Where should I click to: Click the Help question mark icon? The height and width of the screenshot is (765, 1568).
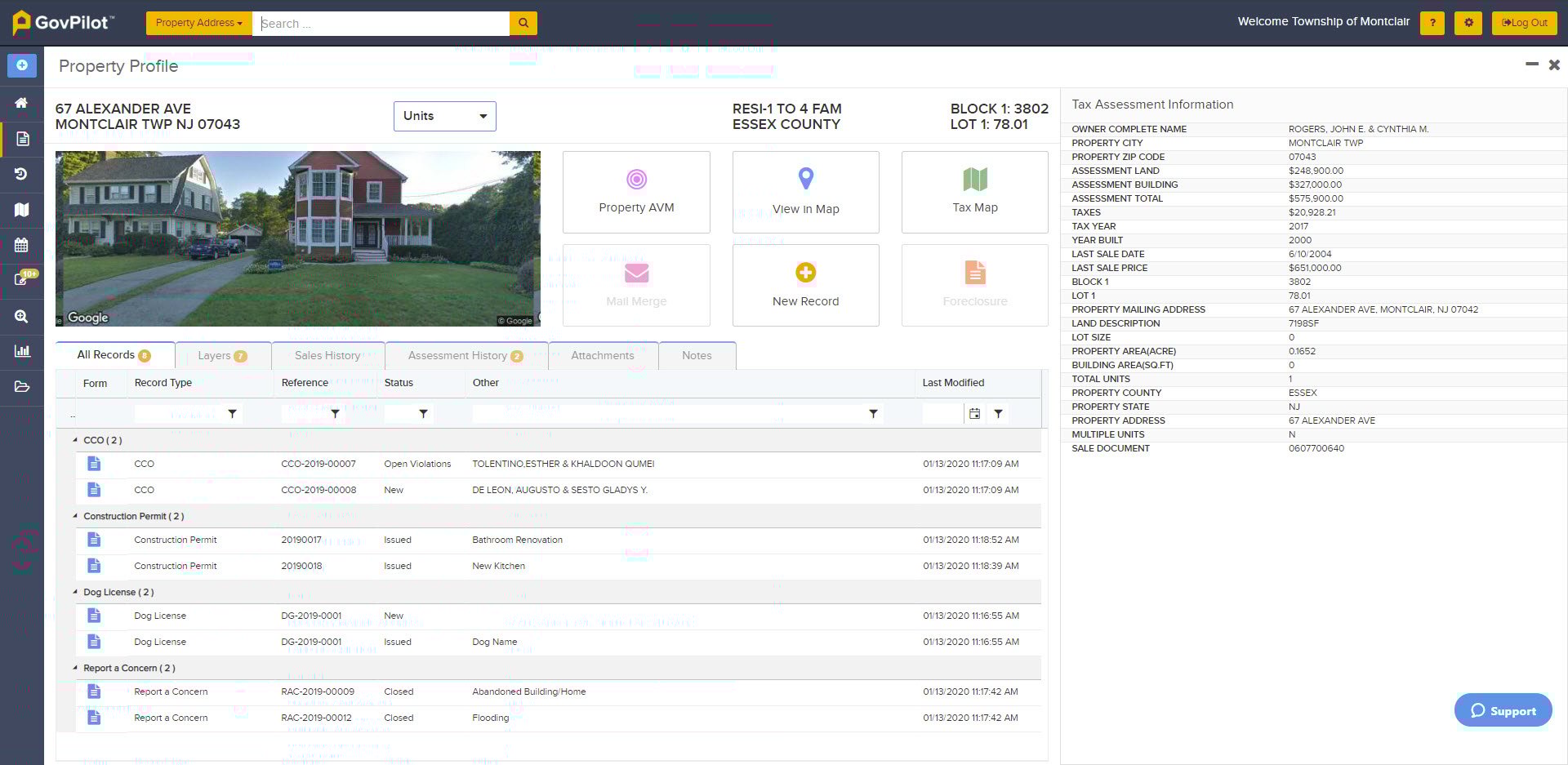point(1432,23)
